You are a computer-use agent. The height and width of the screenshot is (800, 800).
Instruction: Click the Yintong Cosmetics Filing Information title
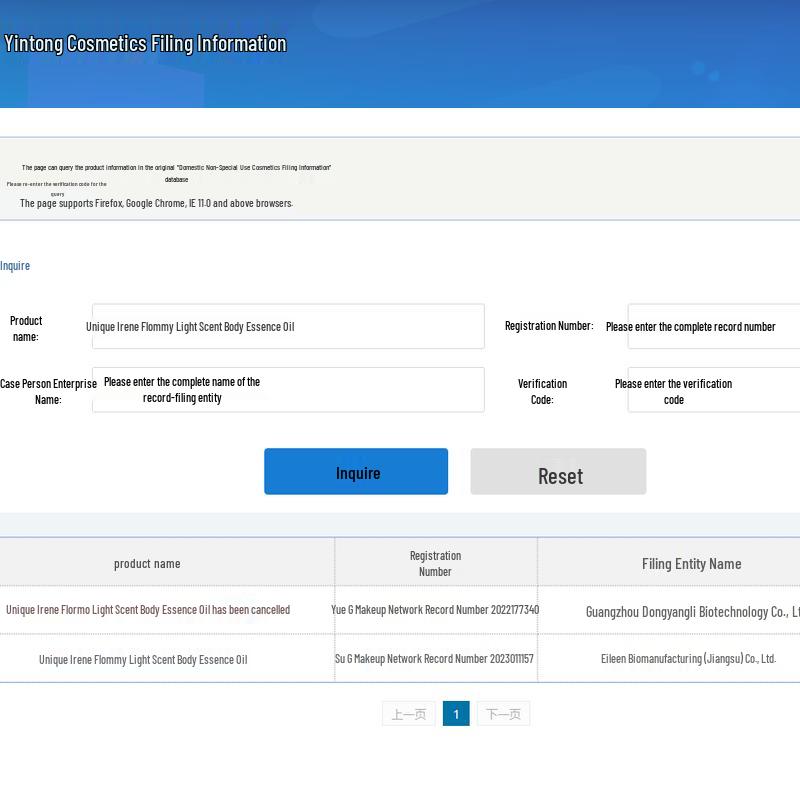pos(145,43)
